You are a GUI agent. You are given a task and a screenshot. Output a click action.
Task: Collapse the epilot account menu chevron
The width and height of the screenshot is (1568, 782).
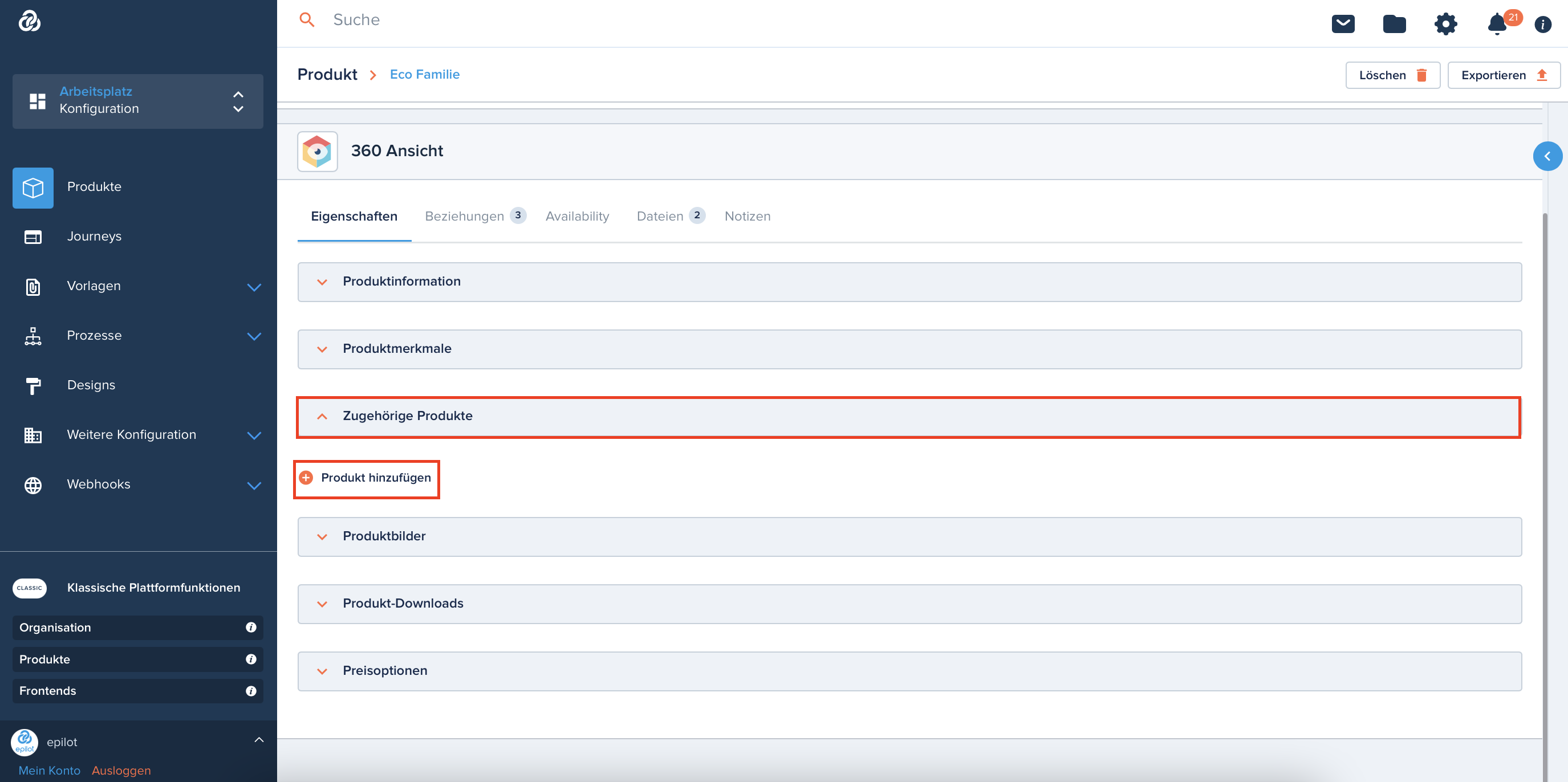click(x=259, y=740)
